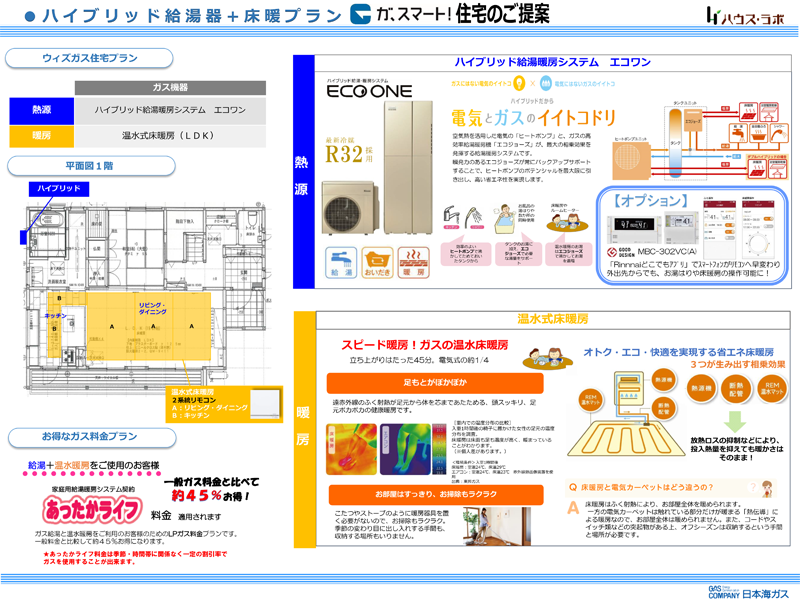
Task: Click the man bathing illustration
Action: click(505, 217)
